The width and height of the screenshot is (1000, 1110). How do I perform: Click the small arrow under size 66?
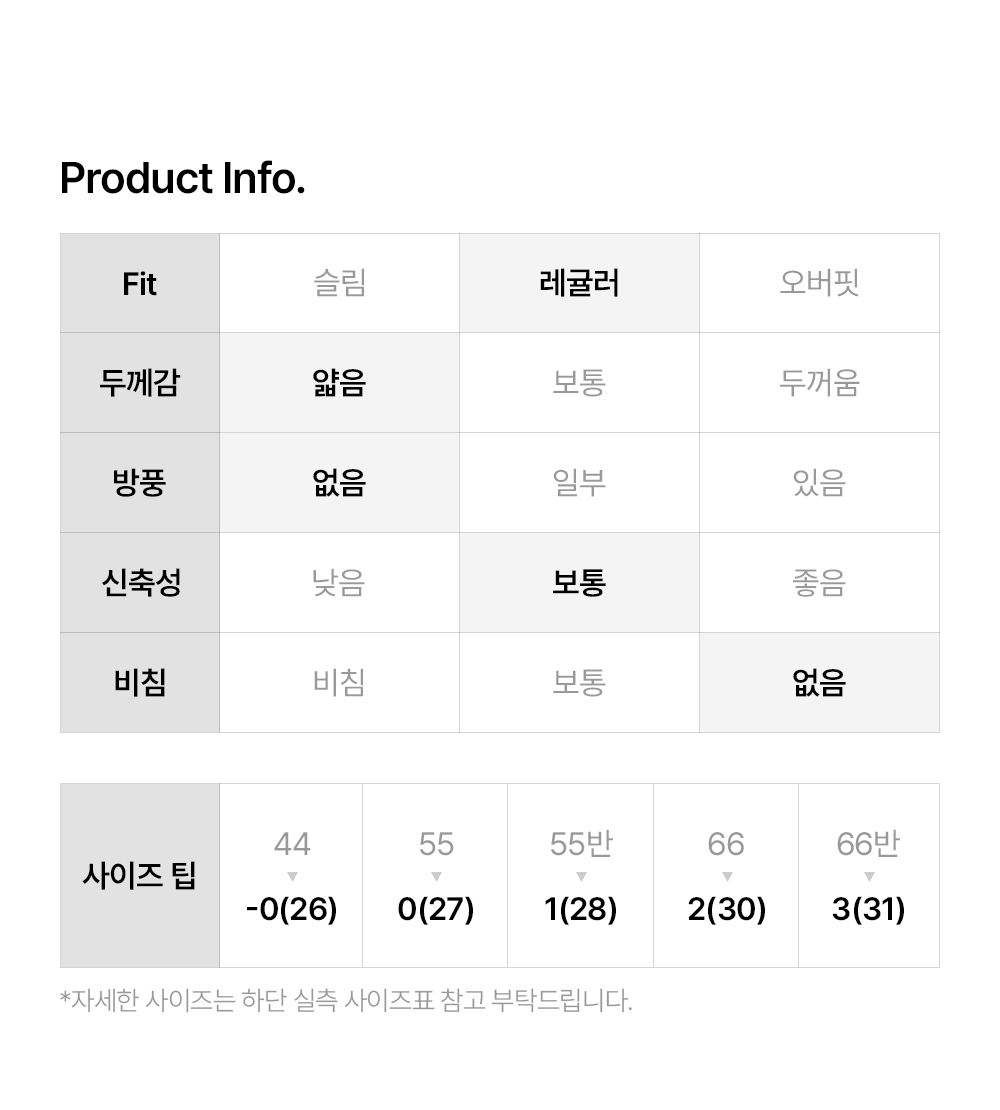point(727,877)
